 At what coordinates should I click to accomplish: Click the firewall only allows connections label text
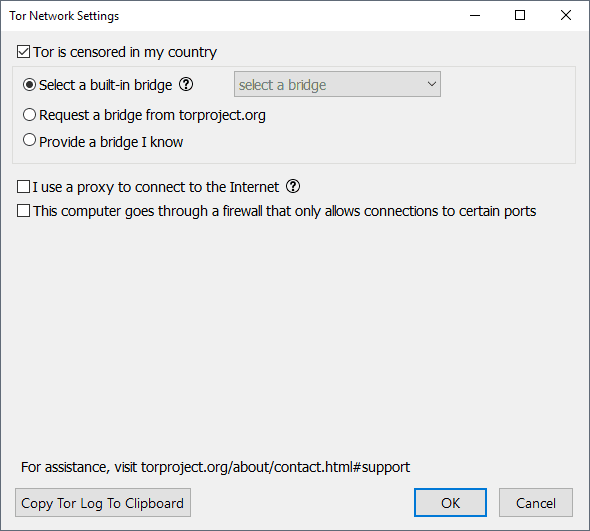(x=284, y=211)
